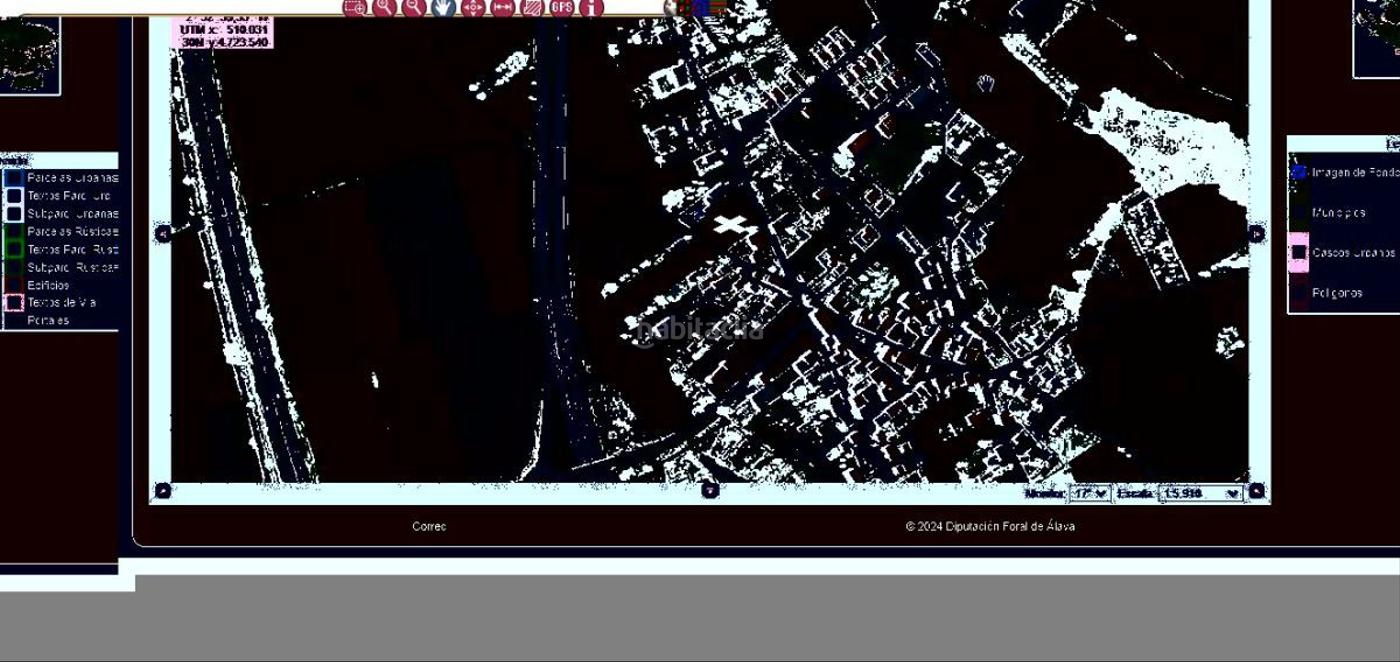Pan map east with right edge arrow

coord(1257,234)
